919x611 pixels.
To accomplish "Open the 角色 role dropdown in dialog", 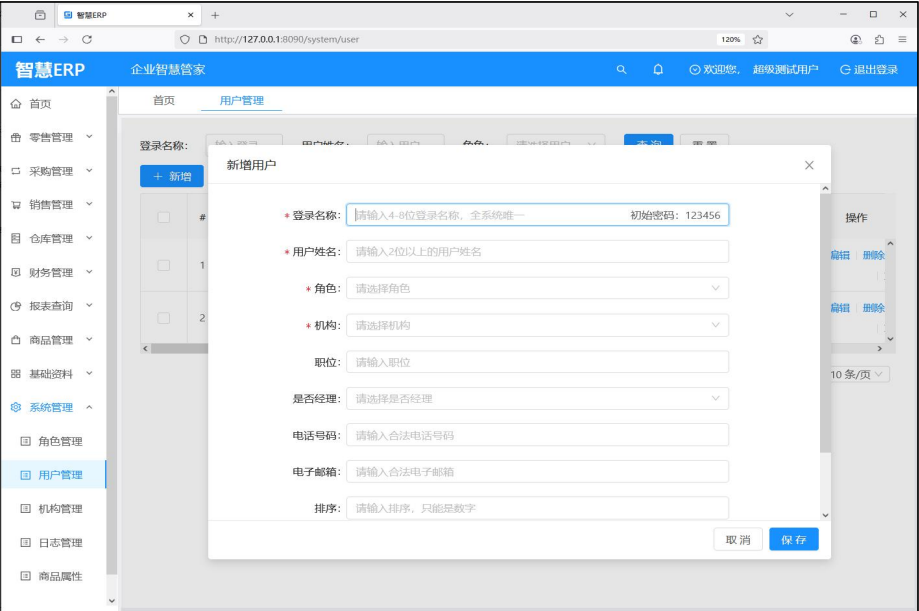I will pos(537,288).
